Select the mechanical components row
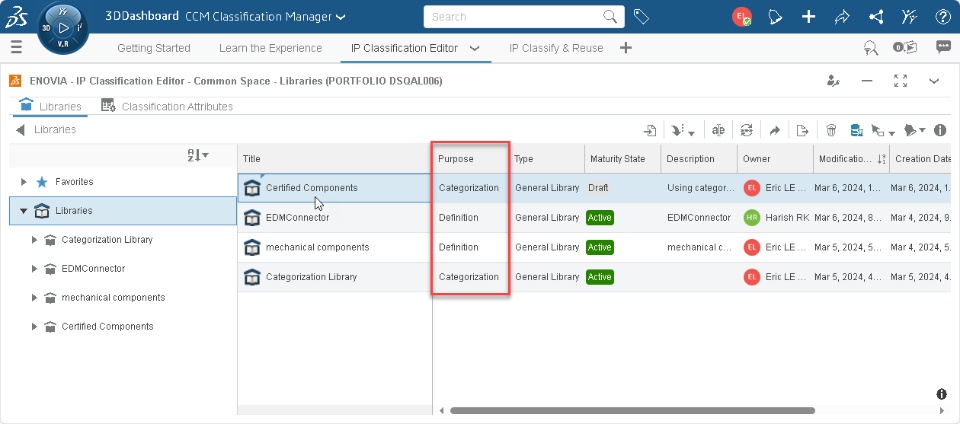 click(317, 247)
